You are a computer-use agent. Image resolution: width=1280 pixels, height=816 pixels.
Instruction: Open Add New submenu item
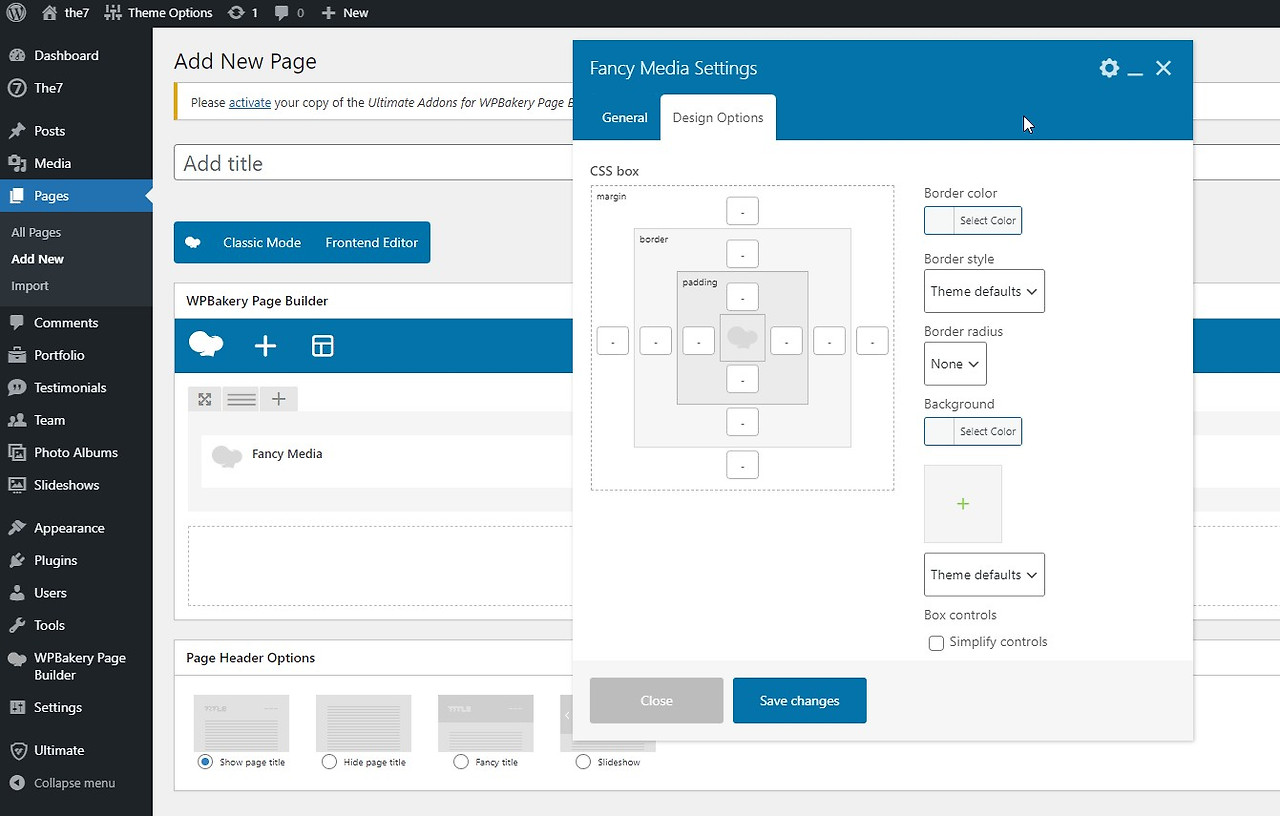click(x=38, y=259)
